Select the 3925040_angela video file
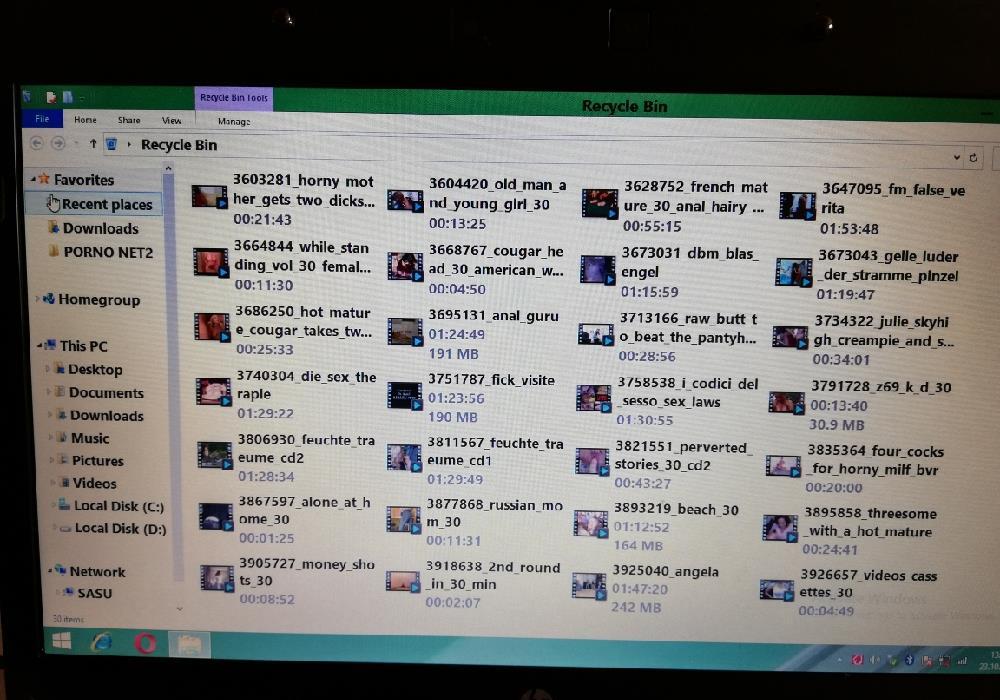1000x700 pixels. tap(647, 588)
